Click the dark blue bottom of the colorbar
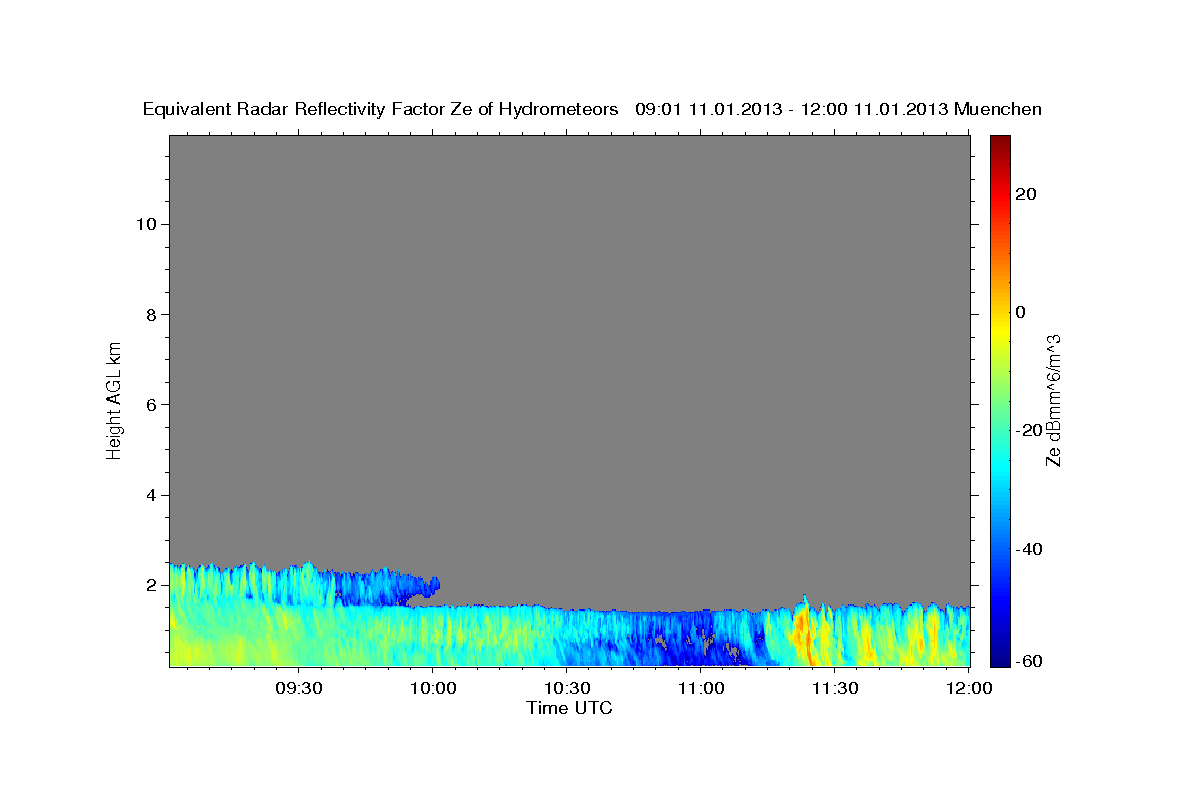Image resolution: width=1200 pixels, height=800 pixels. tap(999, 658)
